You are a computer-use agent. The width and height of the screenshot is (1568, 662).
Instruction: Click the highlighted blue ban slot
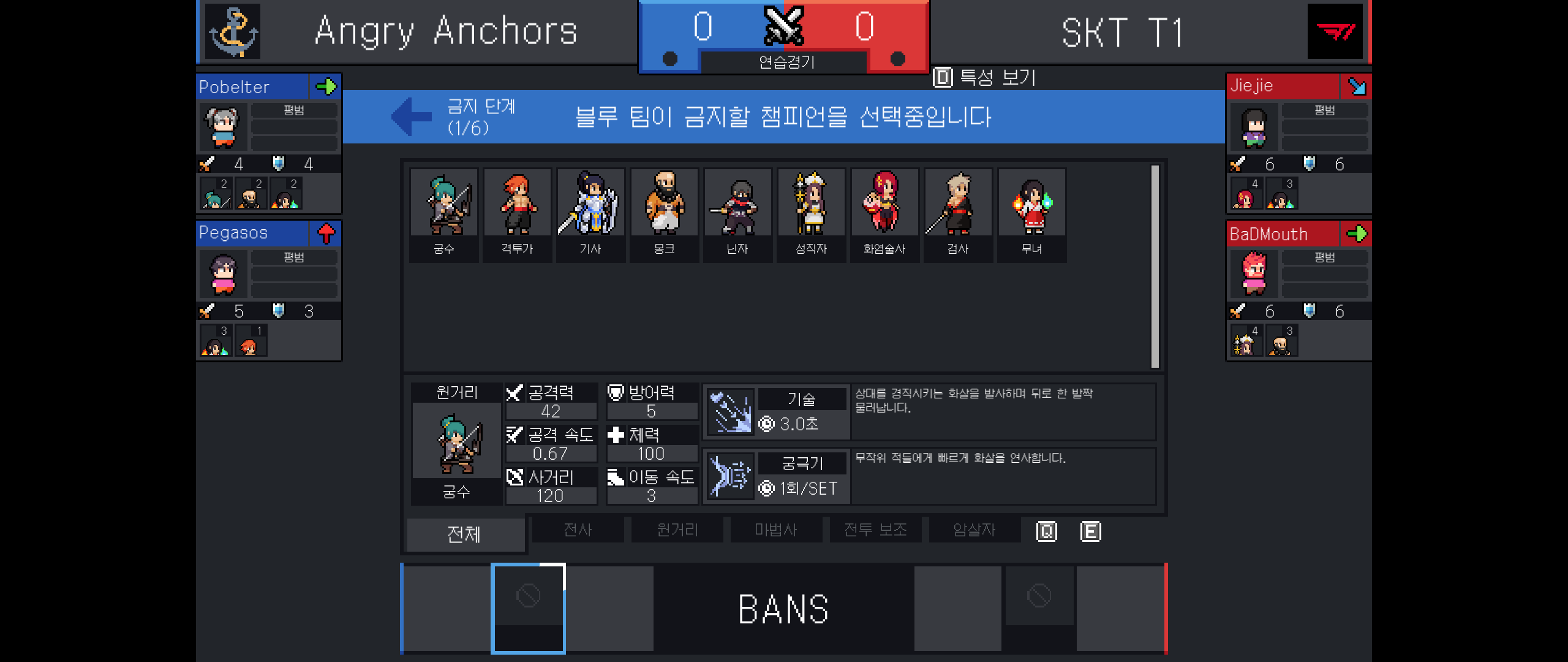[x=528, y=608]
